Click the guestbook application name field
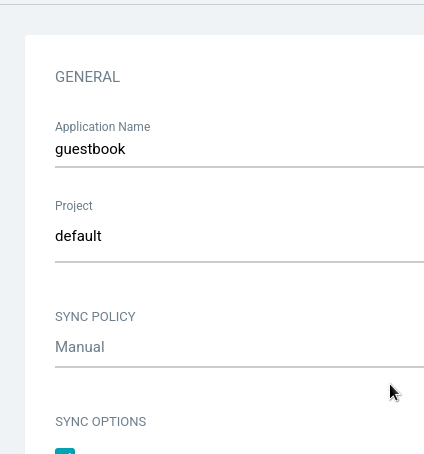The width and height of the screenshot is (424, 454). pyautogui.click(x=239, y=149)
